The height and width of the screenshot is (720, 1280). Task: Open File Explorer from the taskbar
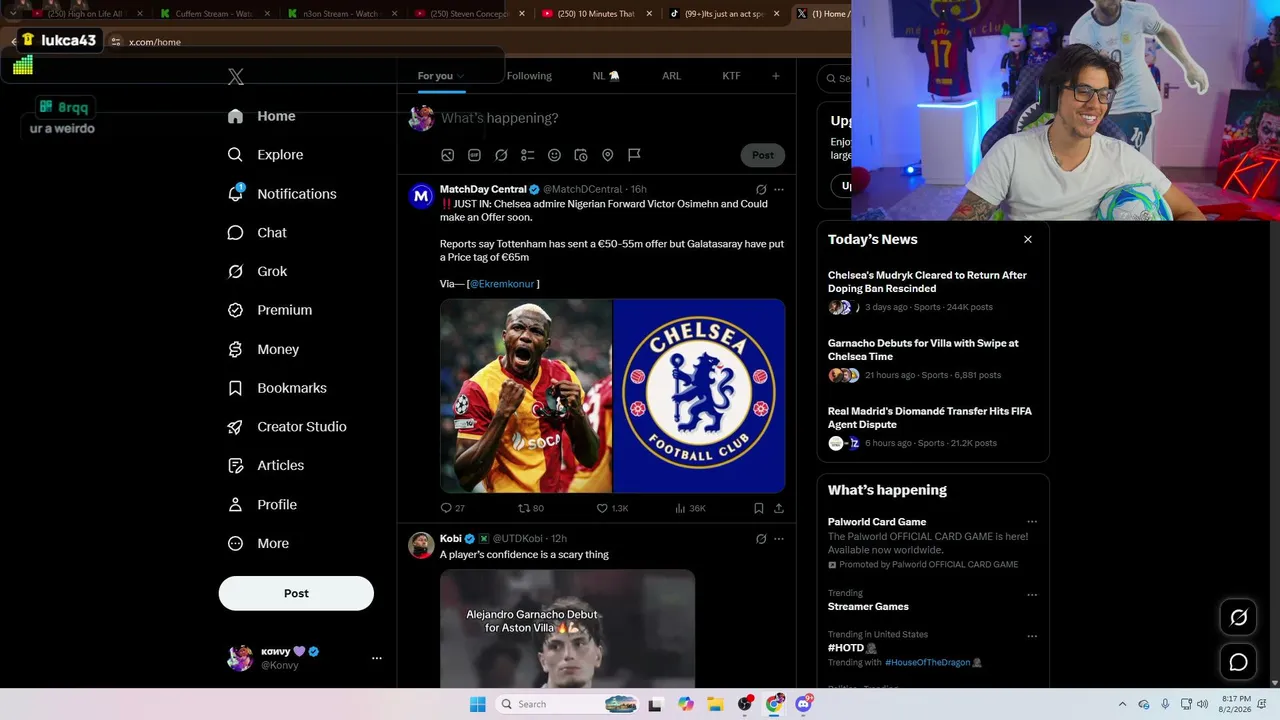[715, 704]
